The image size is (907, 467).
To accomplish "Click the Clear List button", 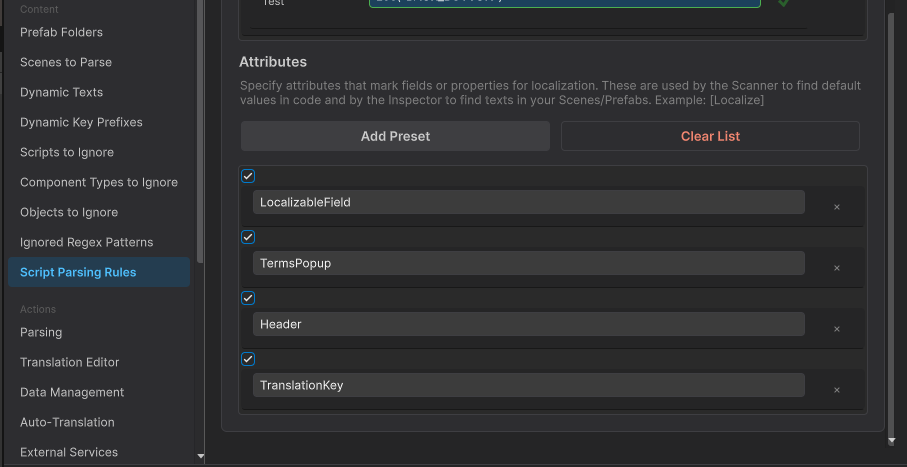I will (710, 136).
